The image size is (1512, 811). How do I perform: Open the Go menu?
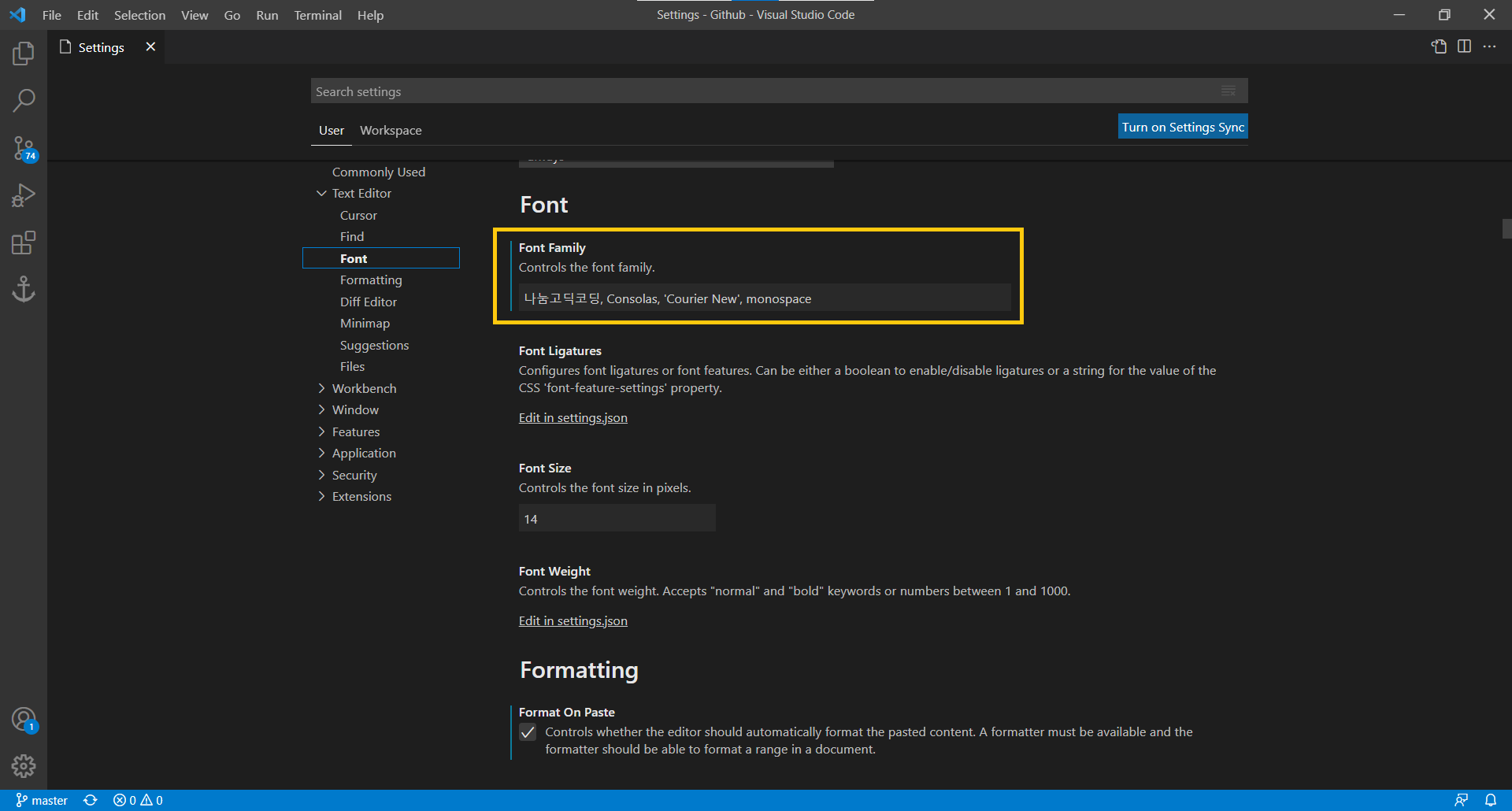pyautogui.click(x=232, y=15)
